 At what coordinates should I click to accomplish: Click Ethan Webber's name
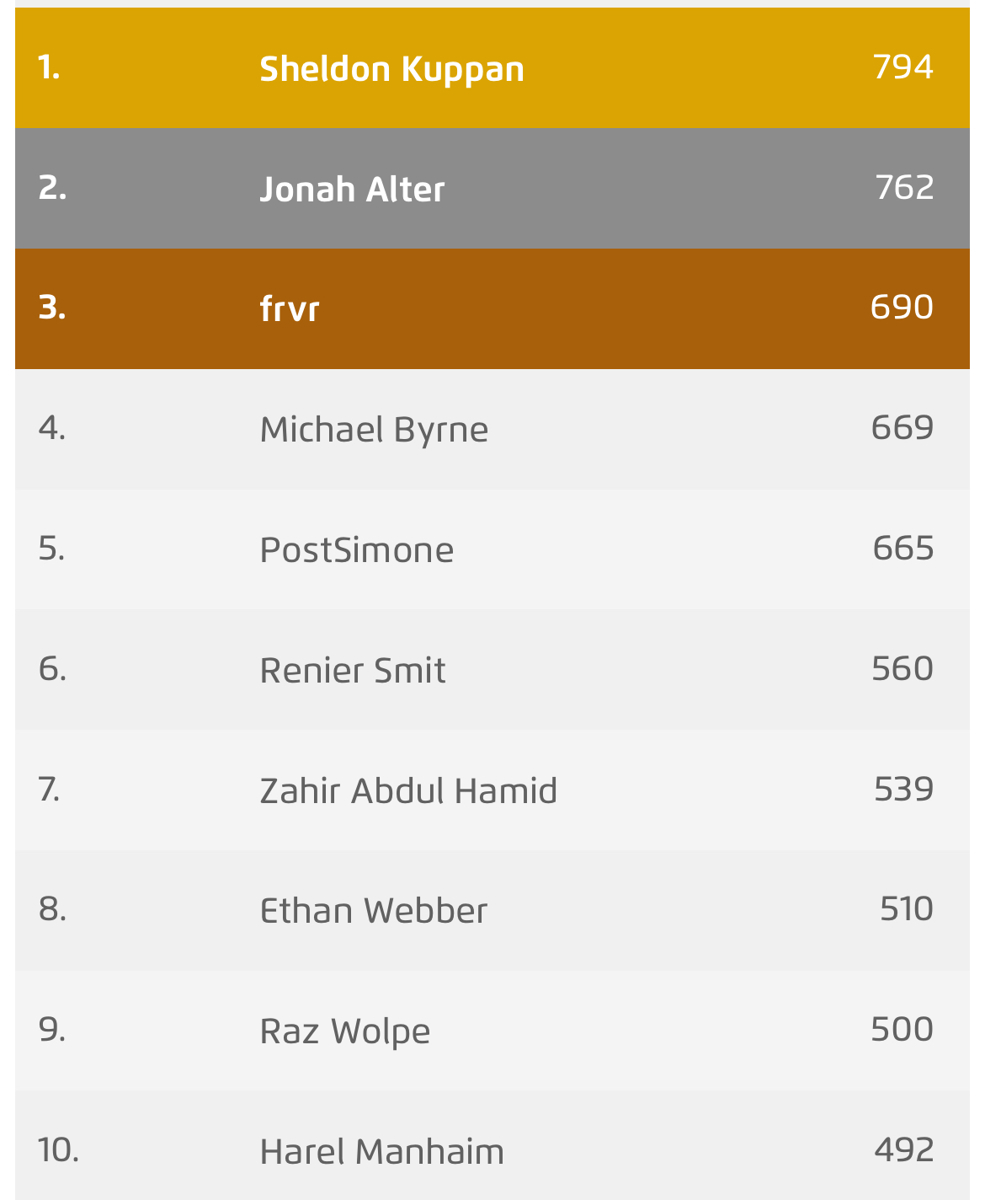[373, 911]
